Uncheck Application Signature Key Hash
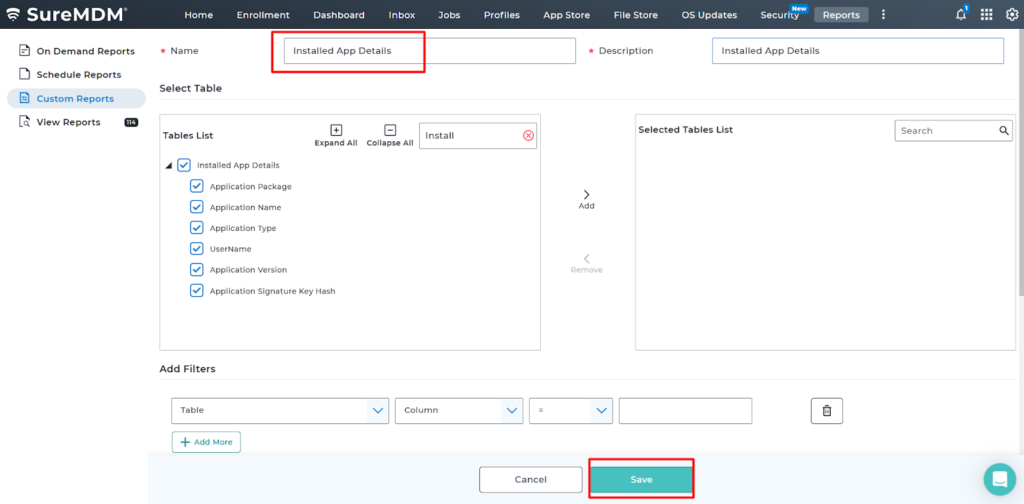The image size is (1024, 504). 197,291
